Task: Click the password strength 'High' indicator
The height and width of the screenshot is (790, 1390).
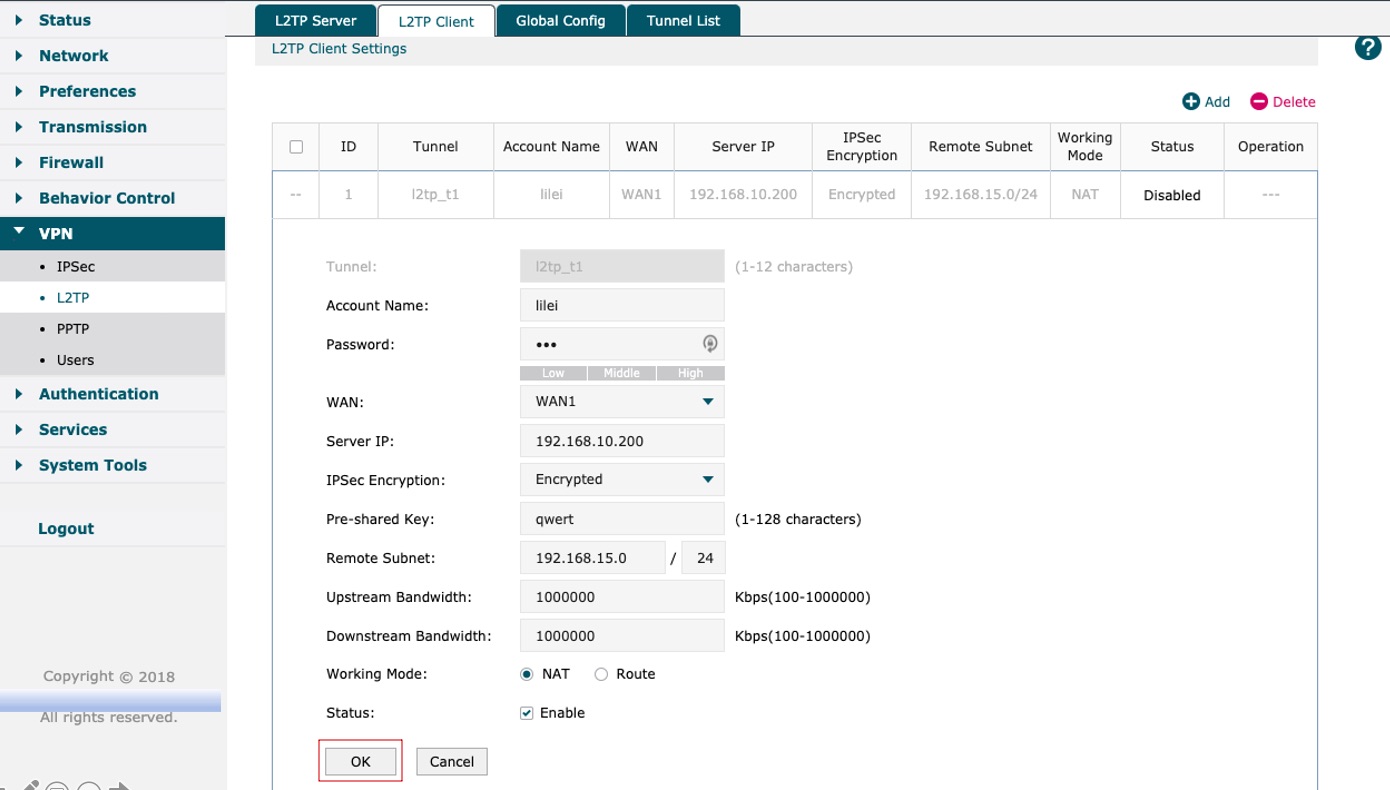Action: pos(690,373)
